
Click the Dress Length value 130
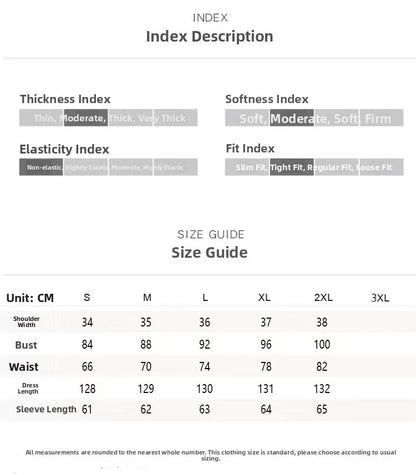tap(204, 389)
